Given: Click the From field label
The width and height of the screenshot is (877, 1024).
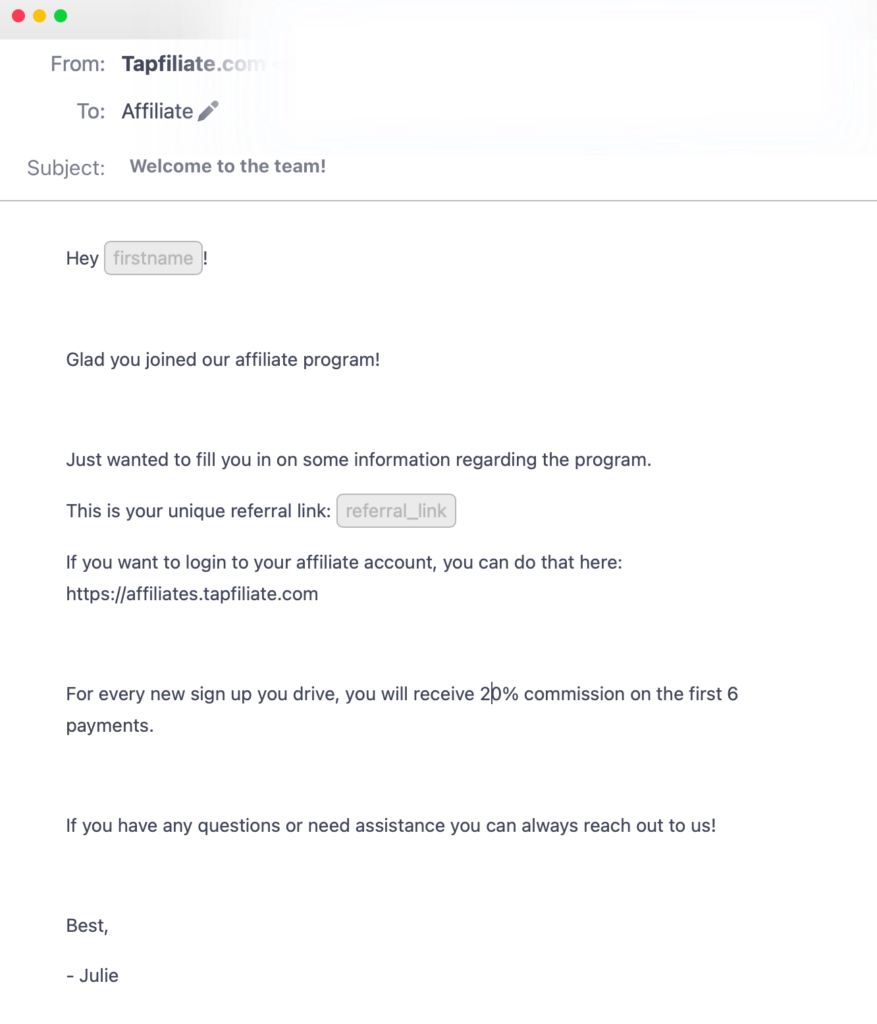Looking at the screenshot, I should tap(78, 63).
